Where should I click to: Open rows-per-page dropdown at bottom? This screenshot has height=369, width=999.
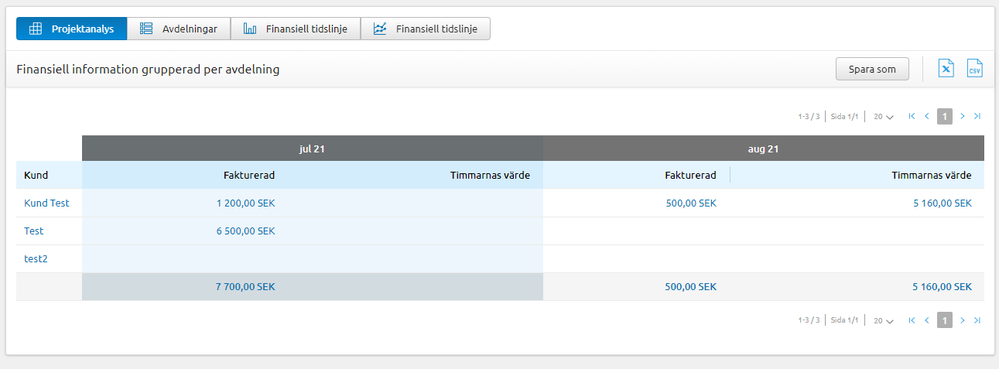point(884,321)
